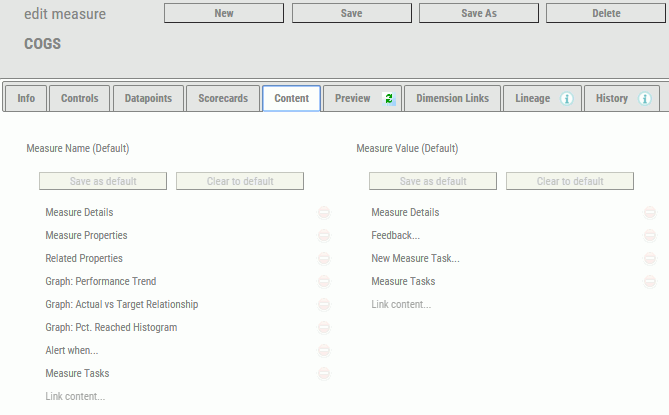669x415 pixels.
Task: Select the Scorecards tab
Action: coord(223,99)
